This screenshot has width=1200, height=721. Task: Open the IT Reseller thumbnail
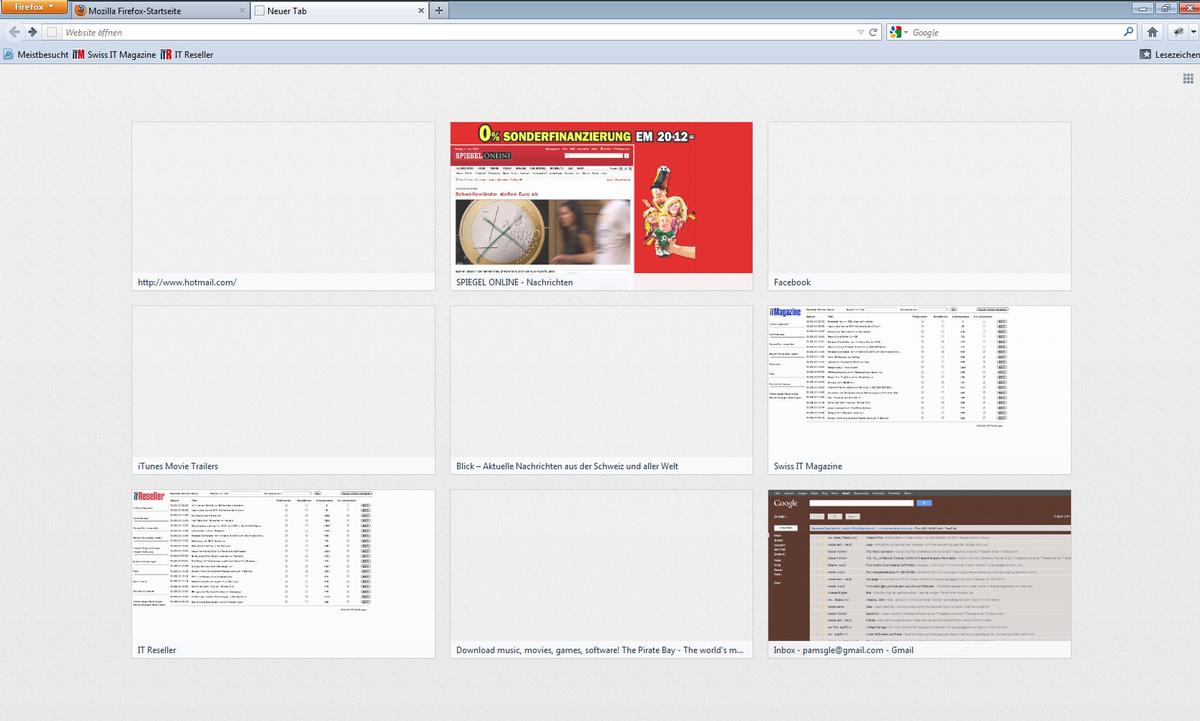pos(283,574)
